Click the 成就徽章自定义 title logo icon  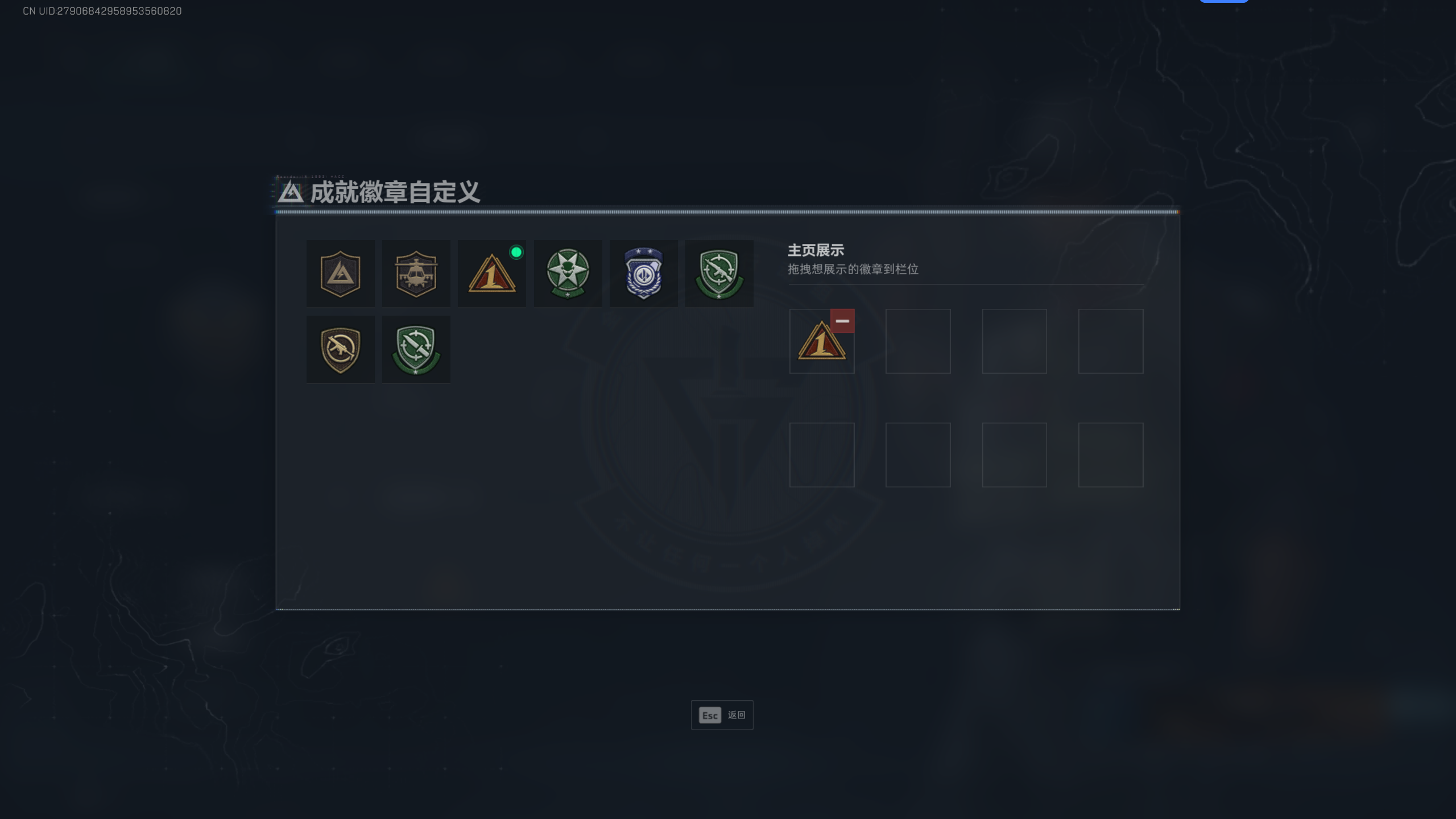290,192
